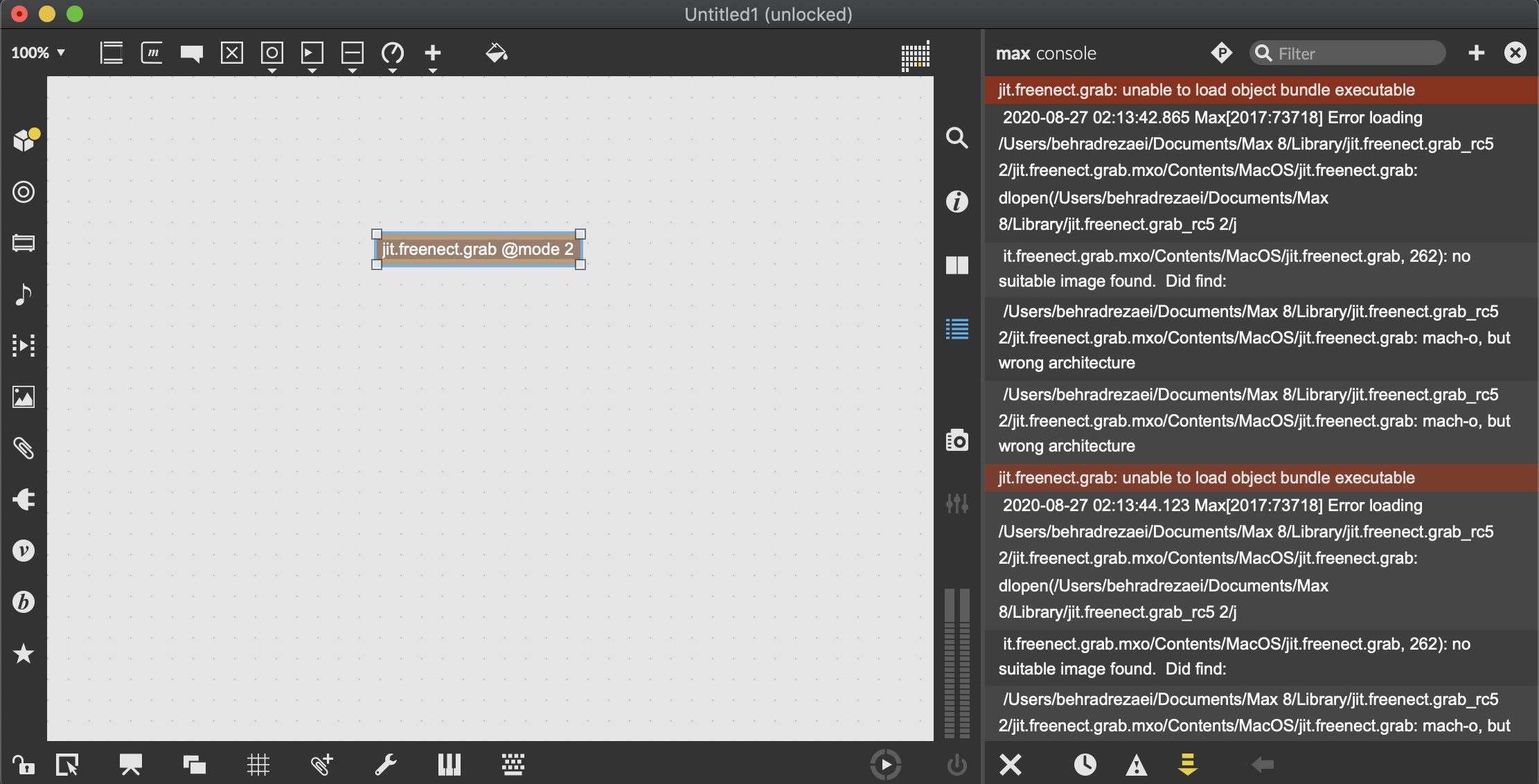Close the max console panel
The width and height of the screenshot is (1539, 784).
pyautogui.click(x=1515, y=53)
